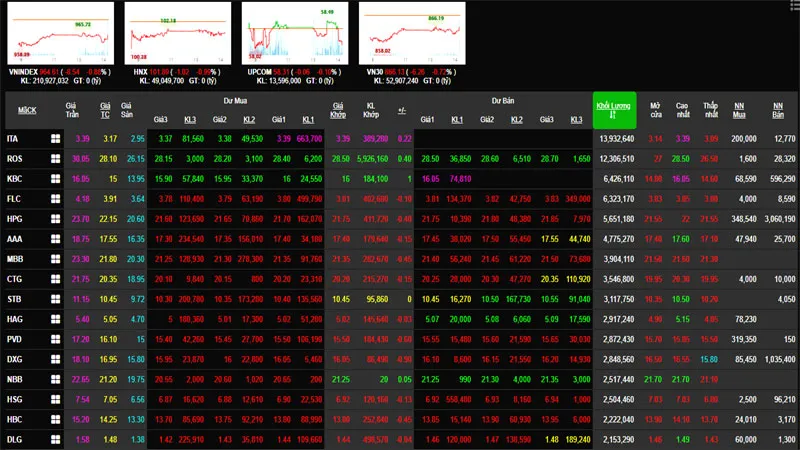Open the HNX chart thumbnail
This screenshot has height=450, width=800.
point(178,33)
